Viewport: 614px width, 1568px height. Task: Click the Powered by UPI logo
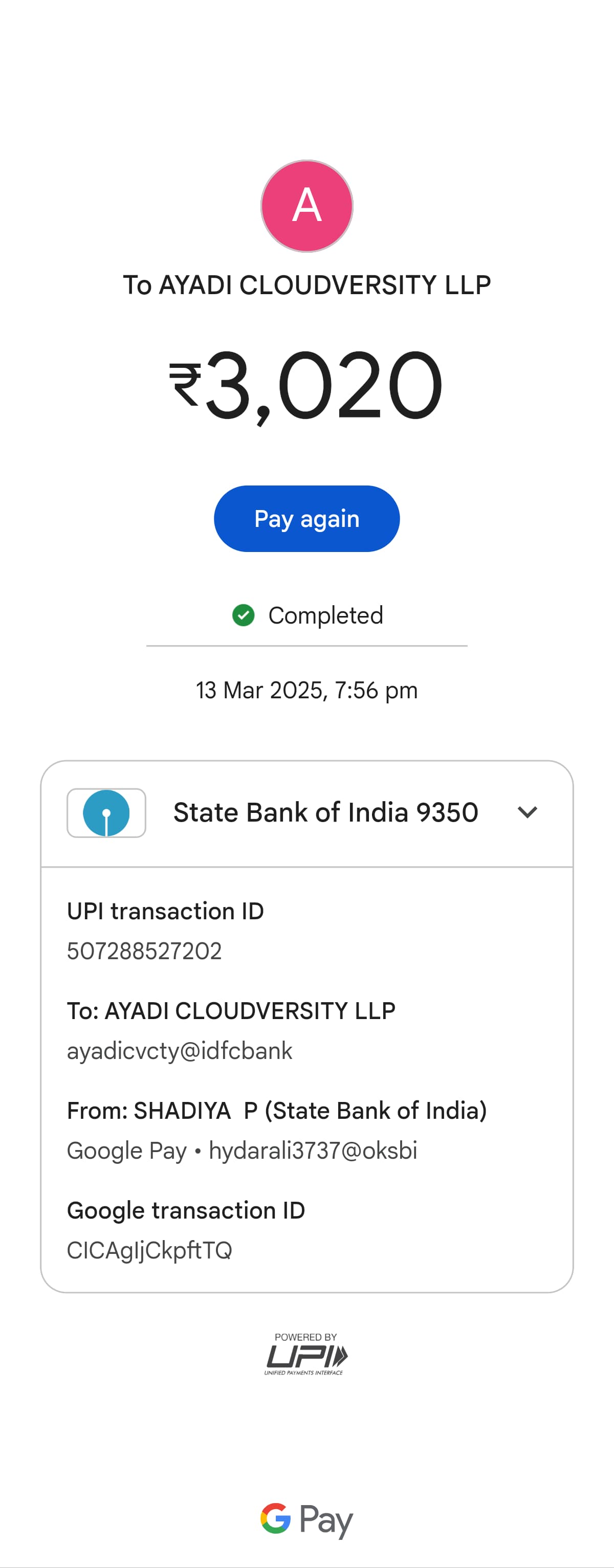(306, 1353)
